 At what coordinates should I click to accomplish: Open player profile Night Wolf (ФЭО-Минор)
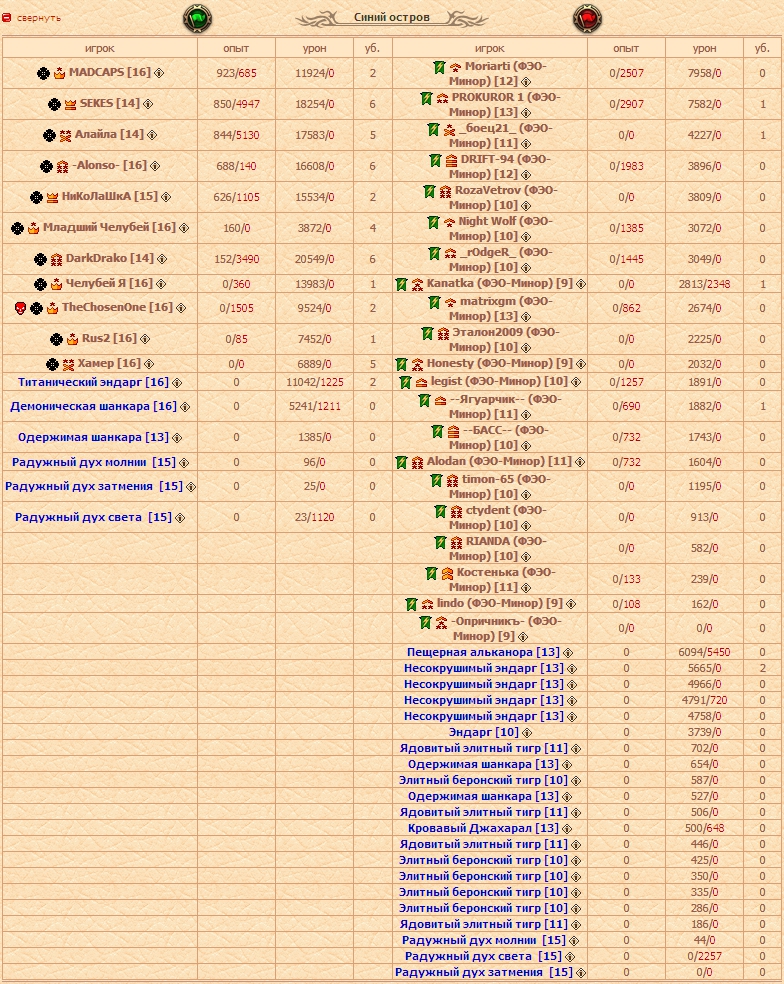[500, 228]
